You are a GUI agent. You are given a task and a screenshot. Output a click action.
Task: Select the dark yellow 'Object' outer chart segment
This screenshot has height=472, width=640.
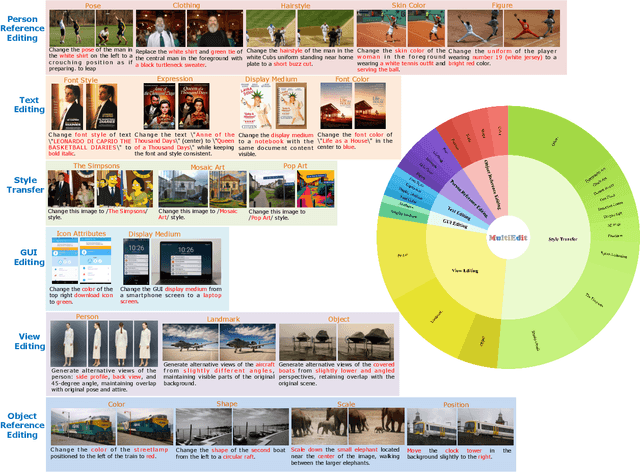click(483, 341)
